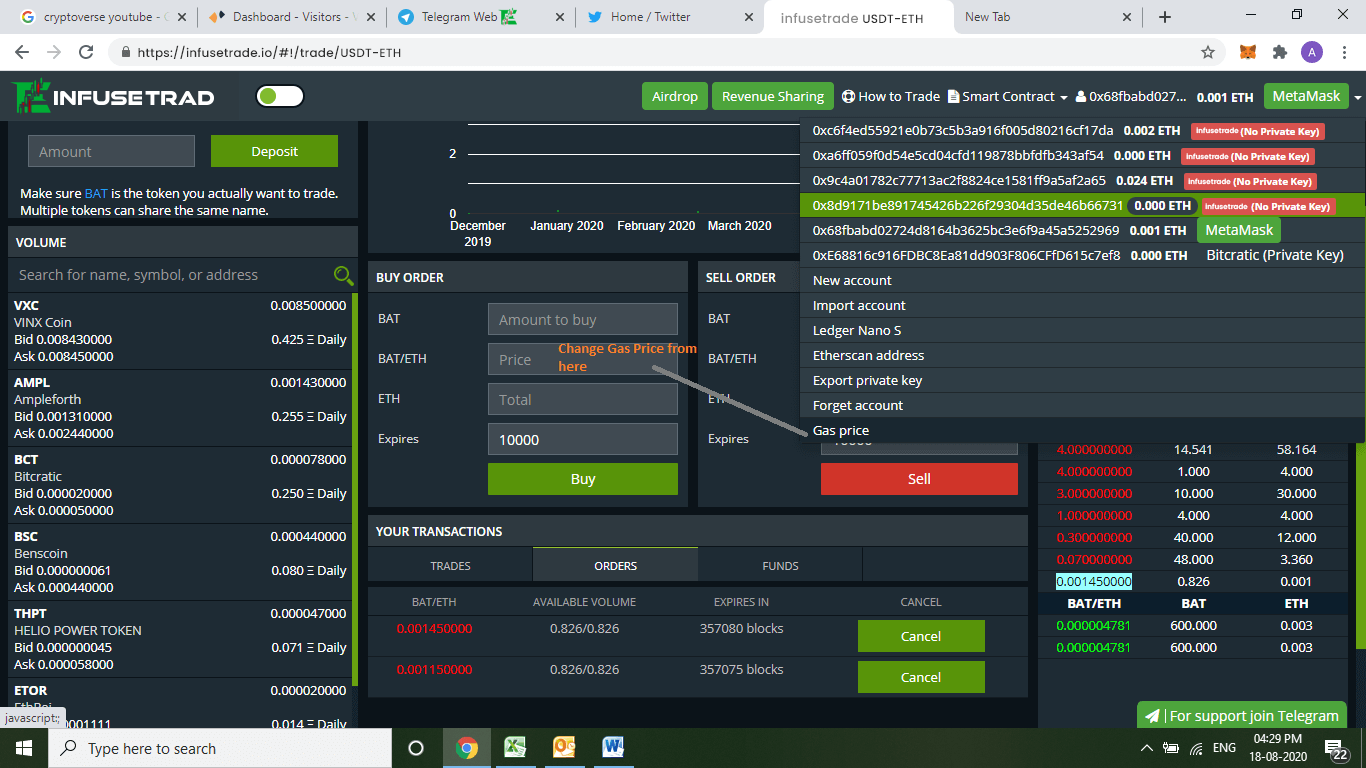
Task: Open the Gas price option
Action: (1083, 430)
